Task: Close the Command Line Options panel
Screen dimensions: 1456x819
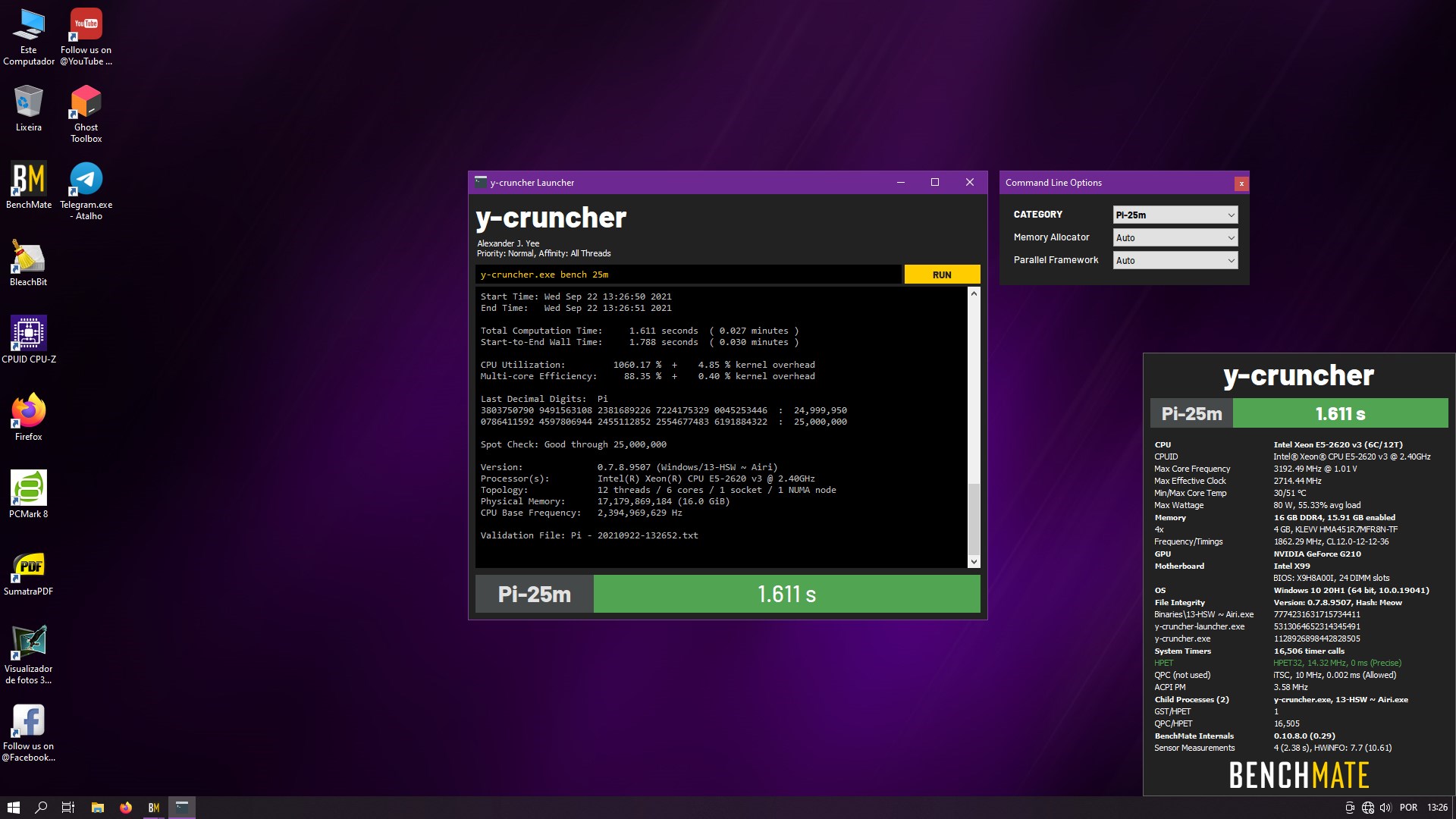Action: 1241,184
